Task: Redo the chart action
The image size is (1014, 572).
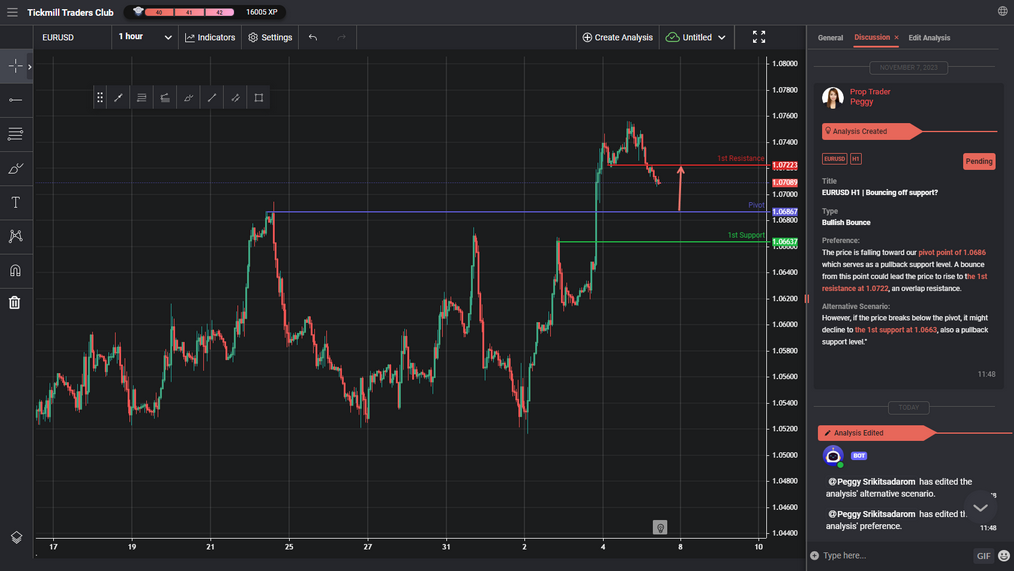Action: (x=341, y=37)
